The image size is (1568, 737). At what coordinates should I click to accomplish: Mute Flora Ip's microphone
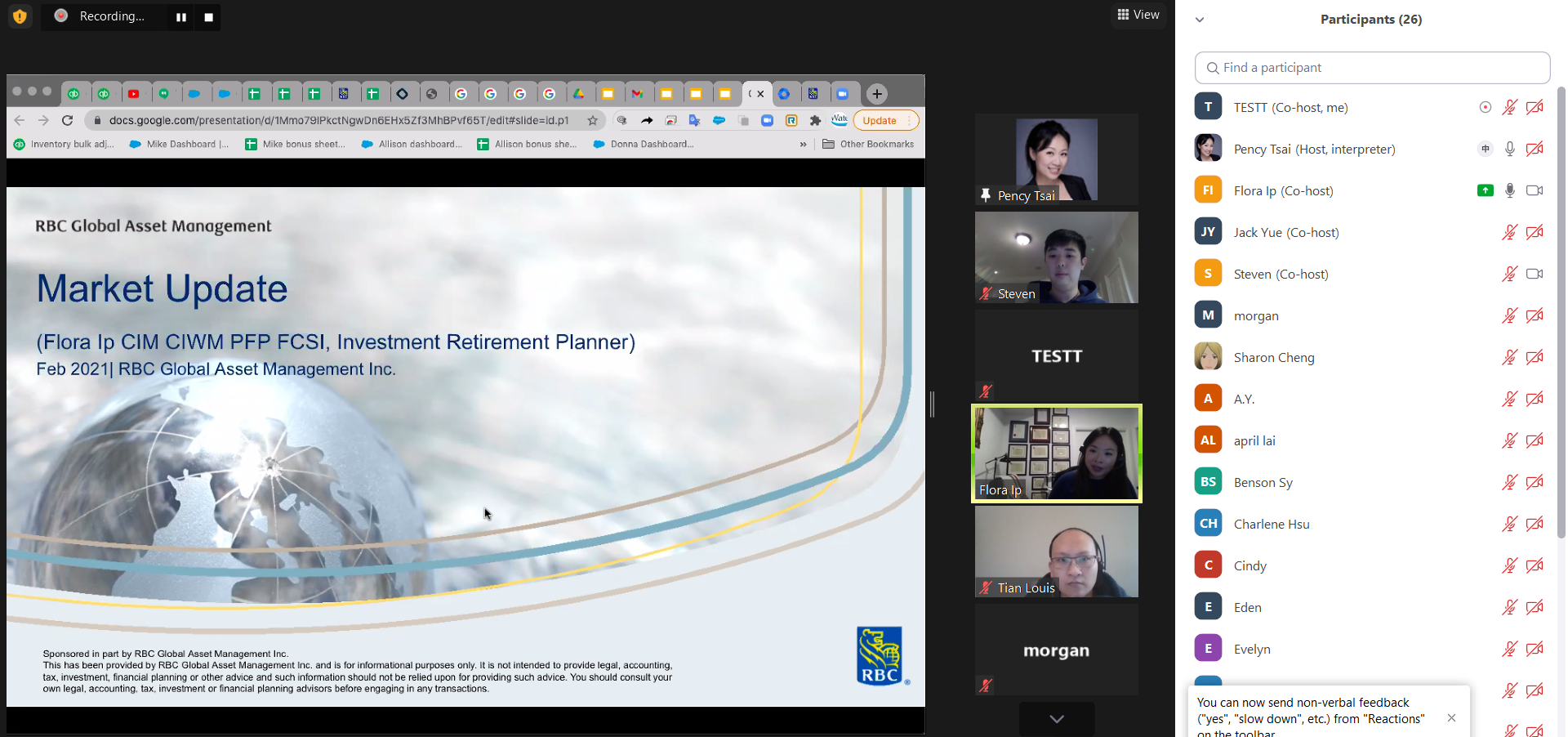click(x=1510, y=190)
